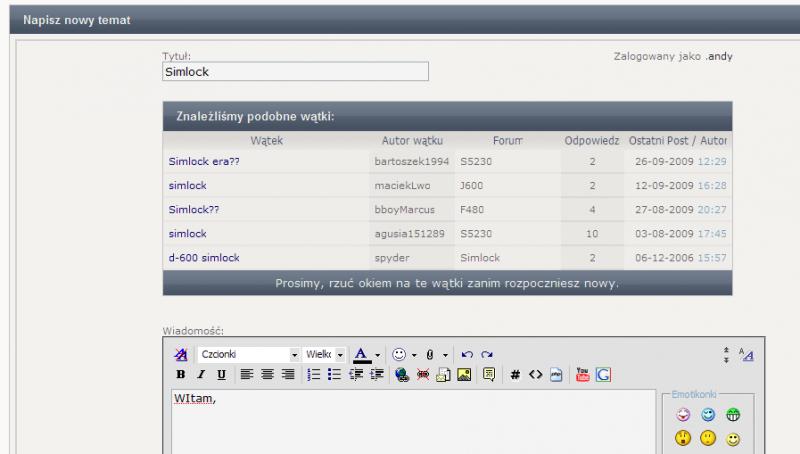This screenshot has width=800, height=454.
Task: Click the Tytuł input field containing 'Simlock'
Action: coord(295,71)
